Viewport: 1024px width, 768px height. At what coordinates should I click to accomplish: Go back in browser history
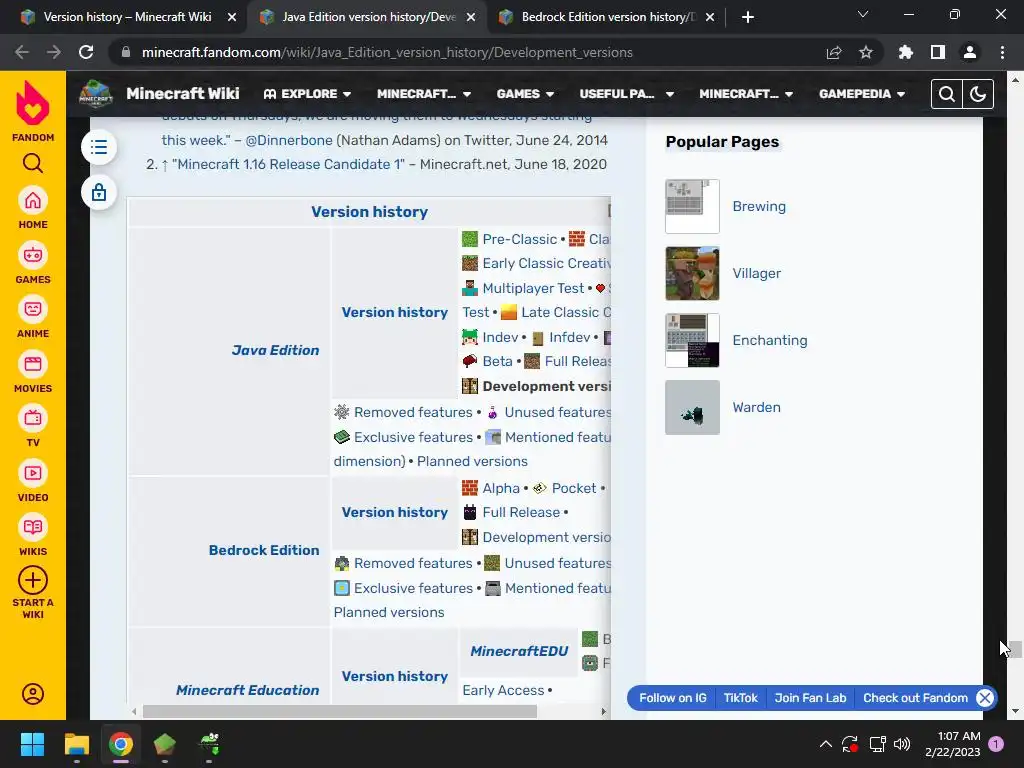(22, 52)
